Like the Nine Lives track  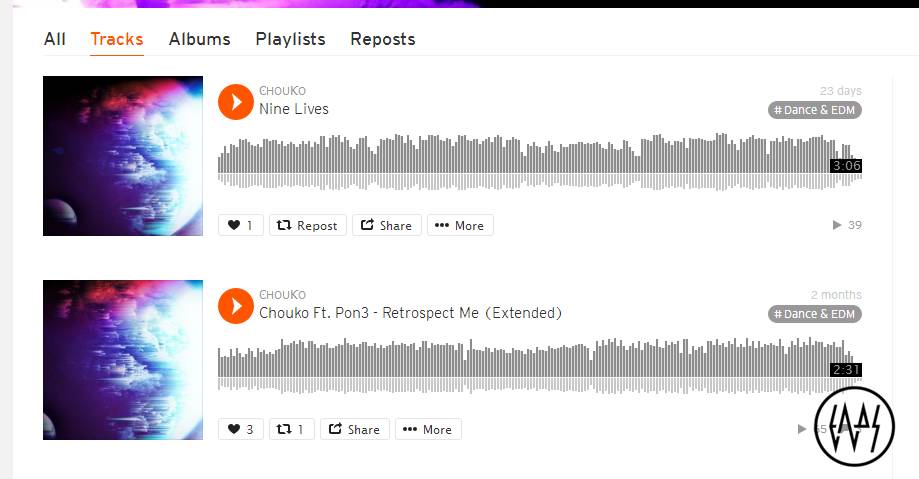tap(241, 225)
